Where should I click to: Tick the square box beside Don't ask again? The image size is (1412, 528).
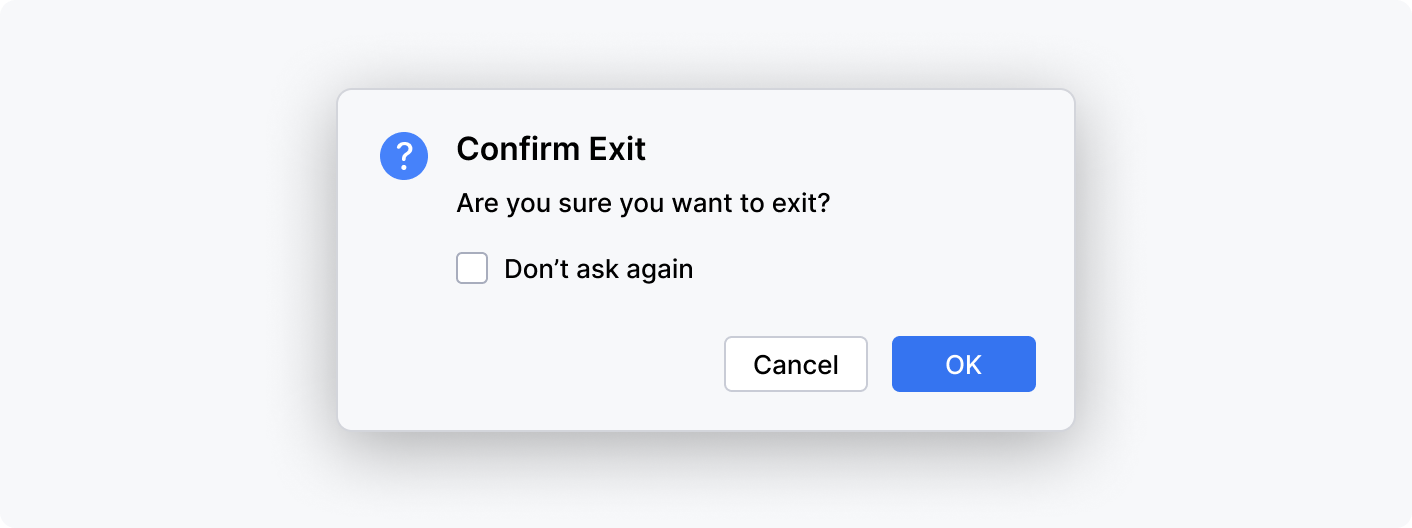(x=472, y=269)
